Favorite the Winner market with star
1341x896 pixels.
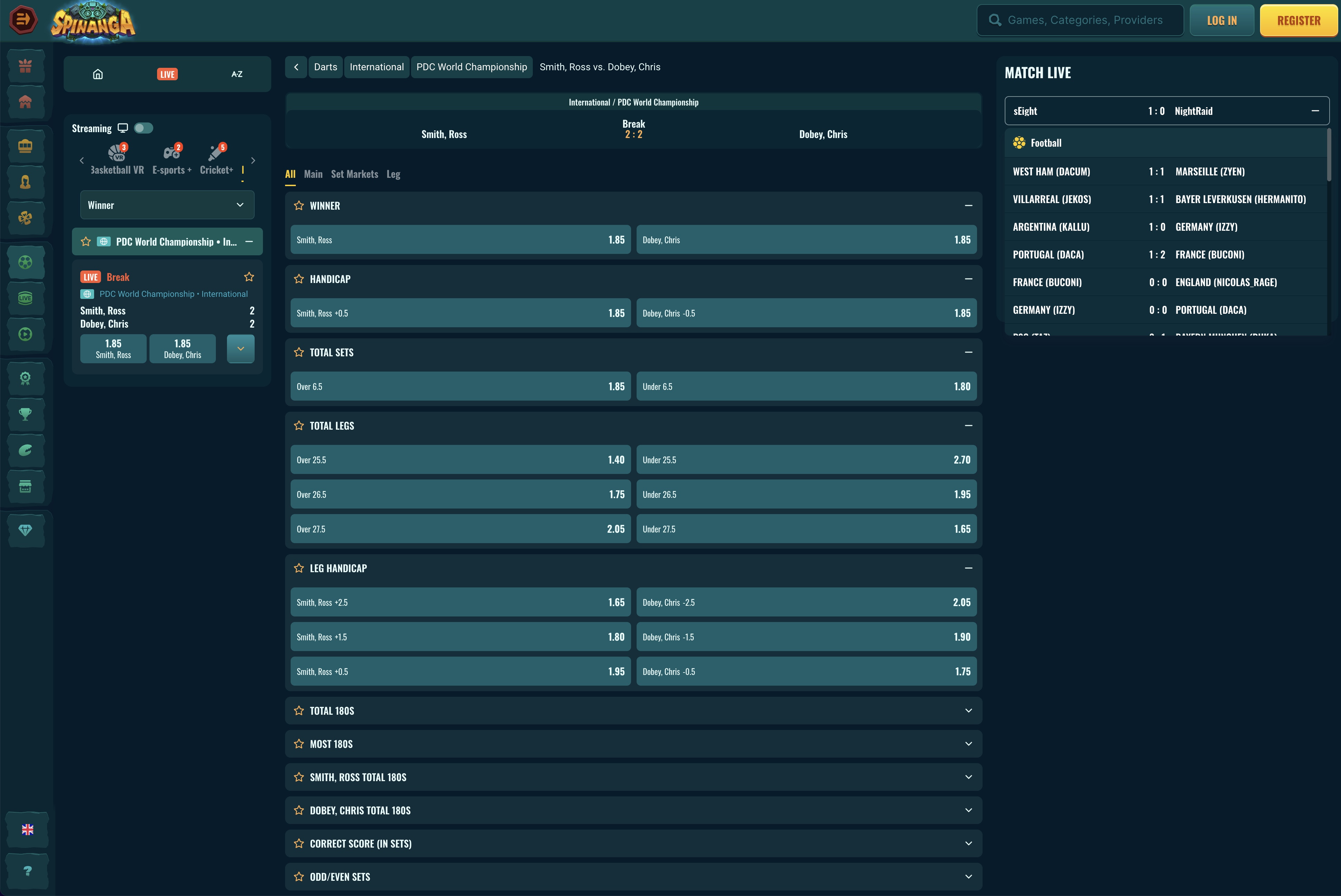[299, 206]
